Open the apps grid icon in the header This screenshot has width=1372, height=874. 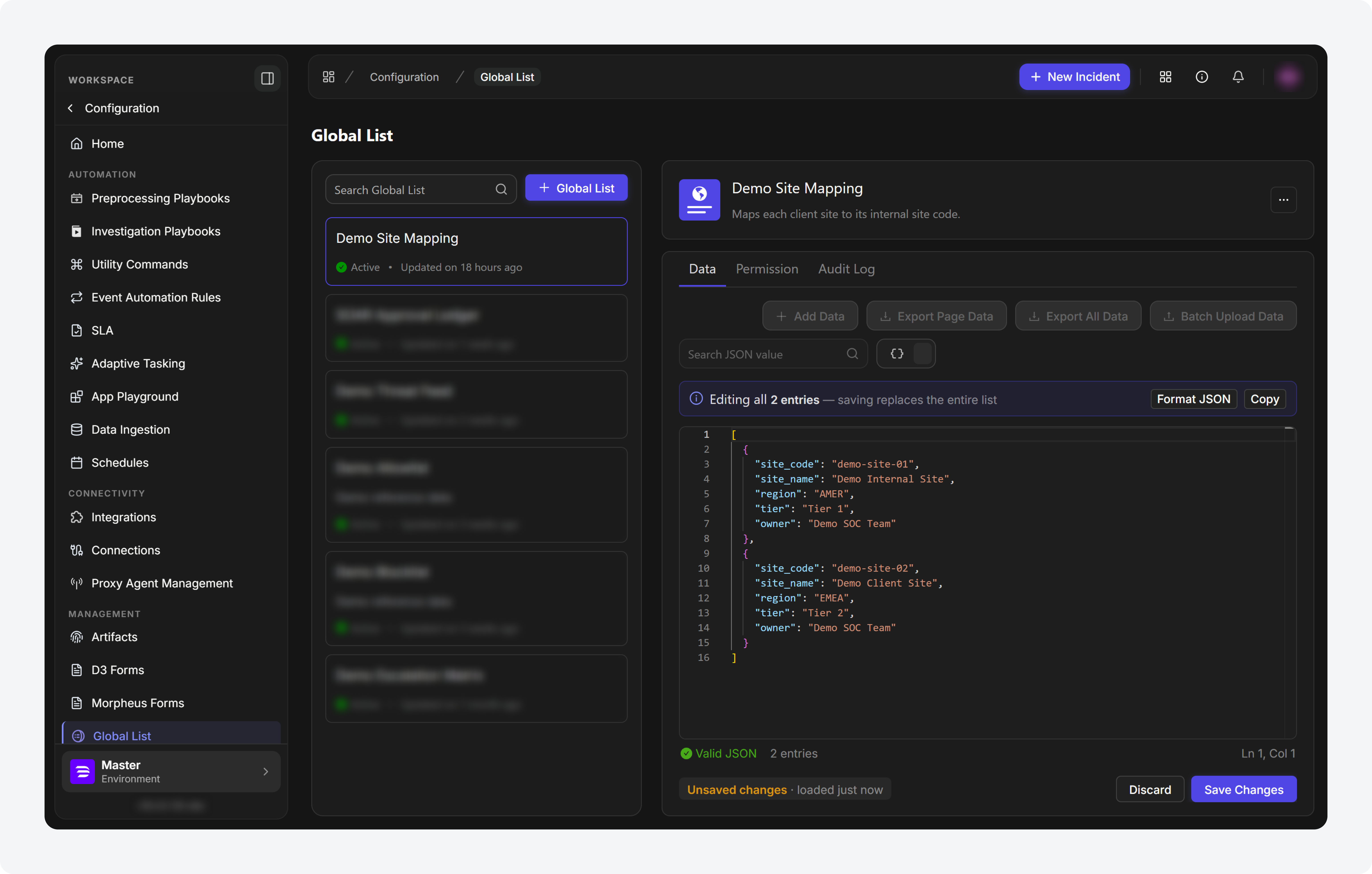(x=1166, y=77)
